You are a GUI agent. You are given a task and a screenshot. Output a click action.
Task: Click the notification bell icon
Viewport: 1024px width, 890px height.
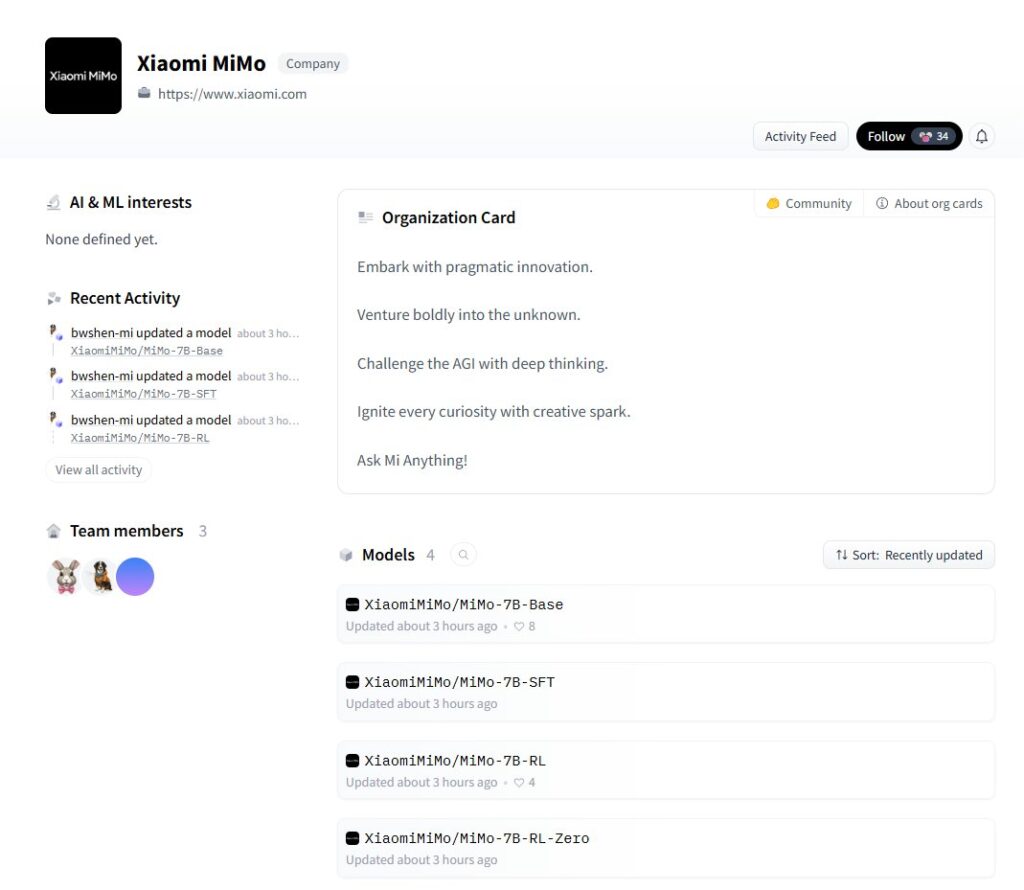982,136
